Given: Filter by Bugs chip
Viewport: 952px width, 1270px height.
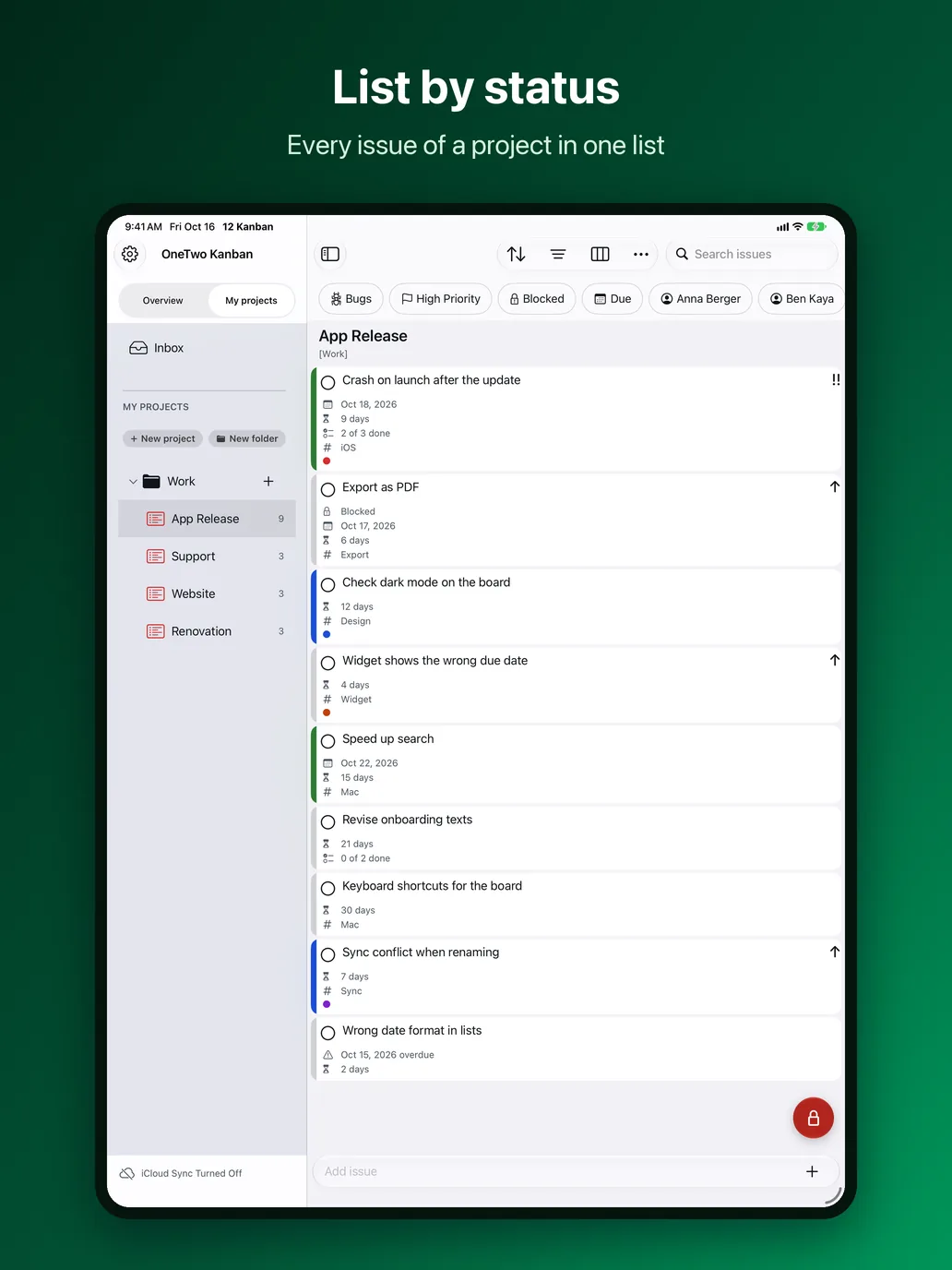Looking at the screenshot, I should pos(351,298).
